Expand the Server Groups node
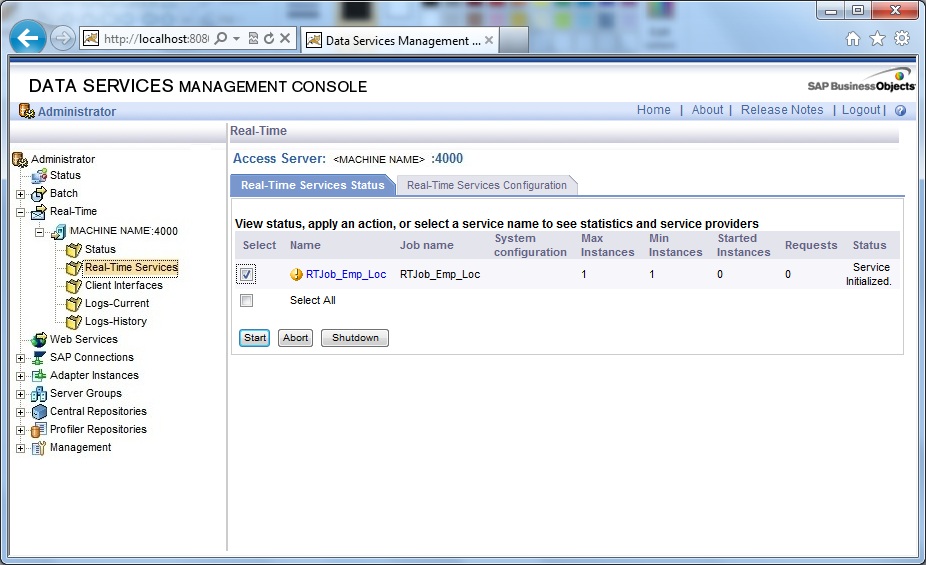This screenshot has width=926, height=565. point(21,394)
